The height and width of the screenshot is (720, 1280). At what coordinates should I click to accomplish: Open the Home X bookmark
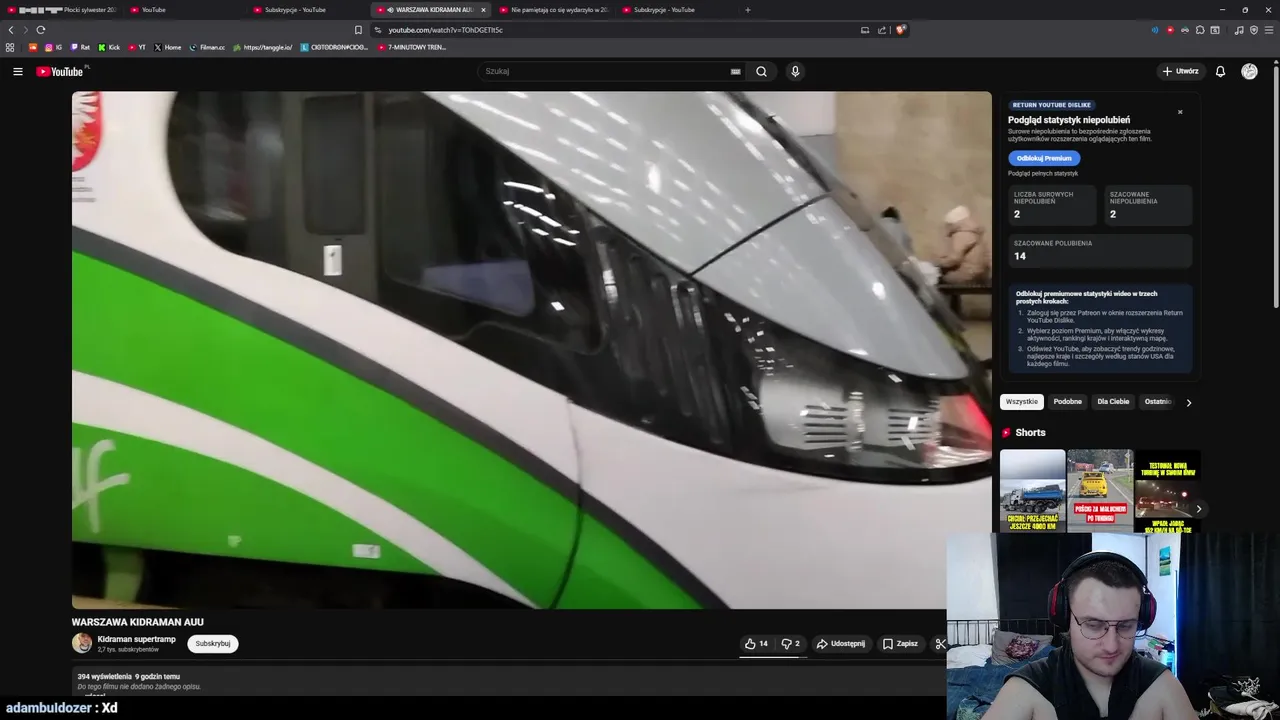coord(167,47)
